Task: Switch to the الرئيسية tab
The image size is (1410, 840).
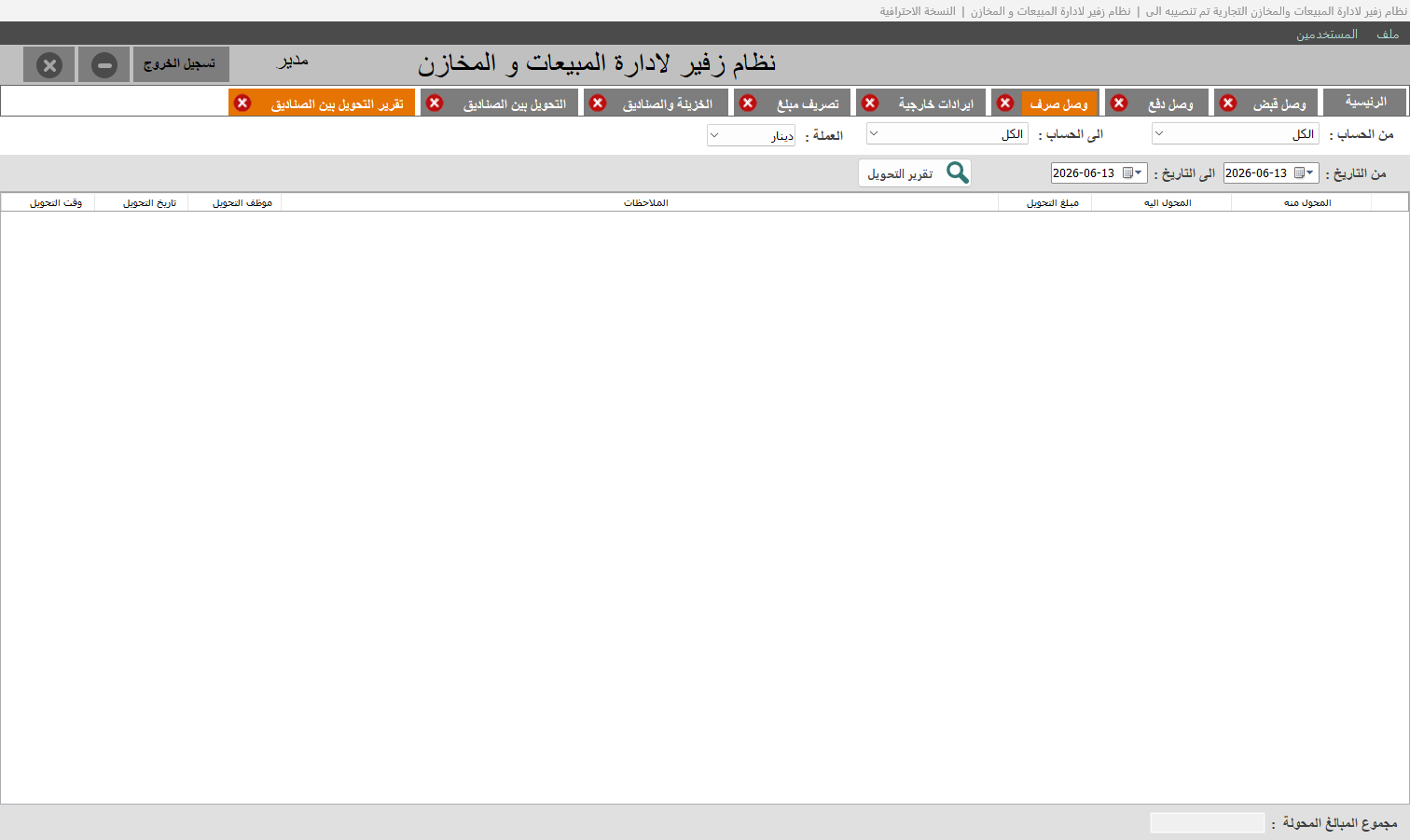Action: click(1364, 102)
